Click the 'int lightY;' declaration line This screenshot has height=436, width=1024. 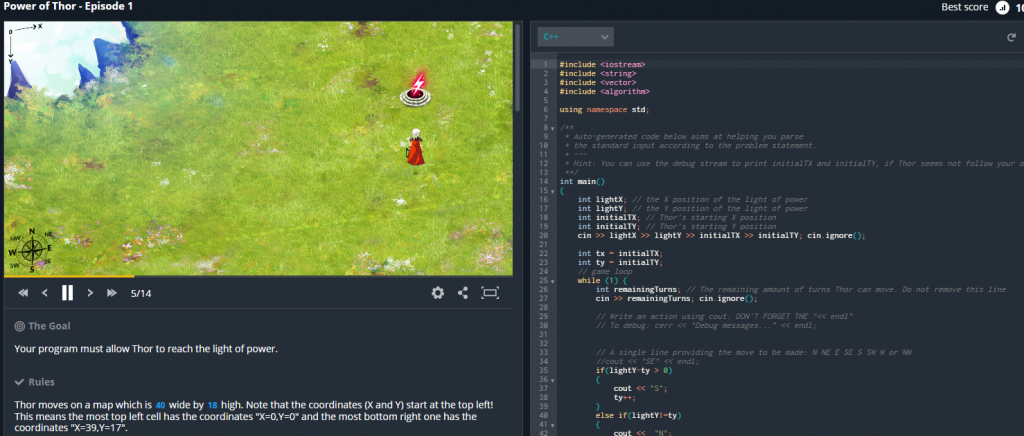pyautogui.click(x=693, y=209)
